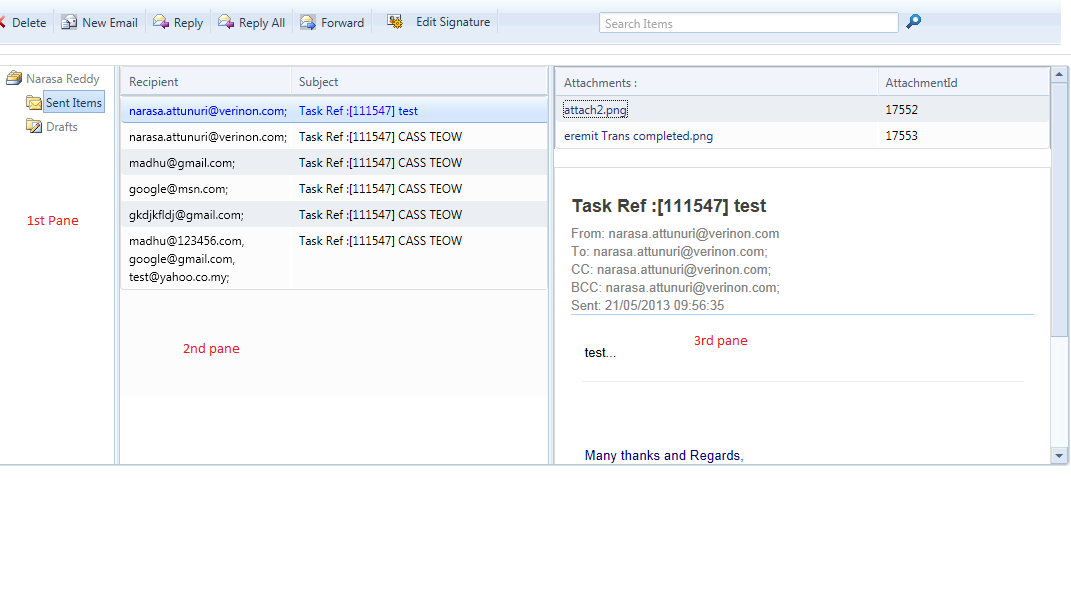The image size is (1071, 614).
Task: Click the Reply button label
Action: click(x=189, y=23)
